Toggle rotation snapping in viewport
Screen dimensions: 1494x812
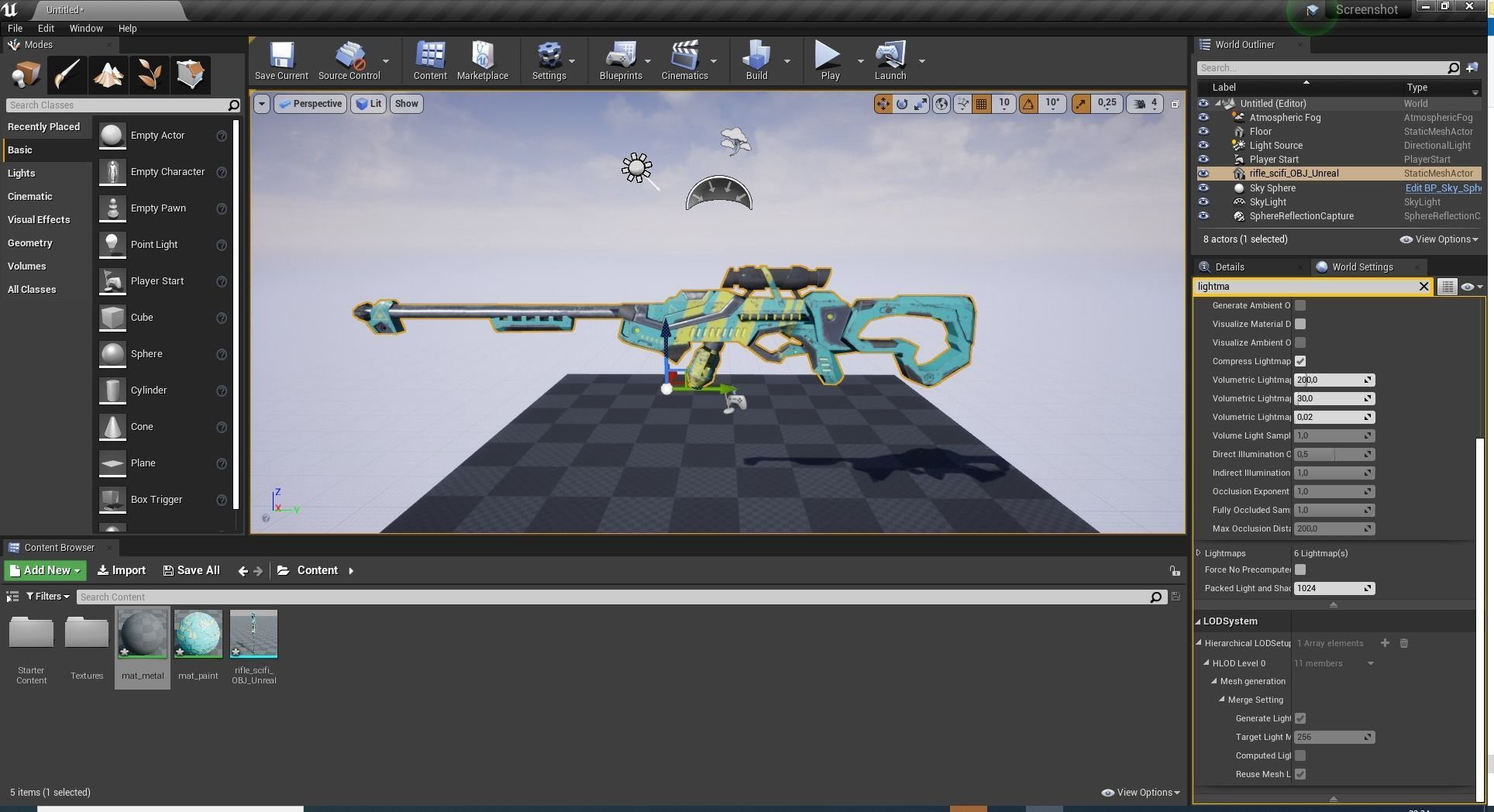click(1028, 103)
